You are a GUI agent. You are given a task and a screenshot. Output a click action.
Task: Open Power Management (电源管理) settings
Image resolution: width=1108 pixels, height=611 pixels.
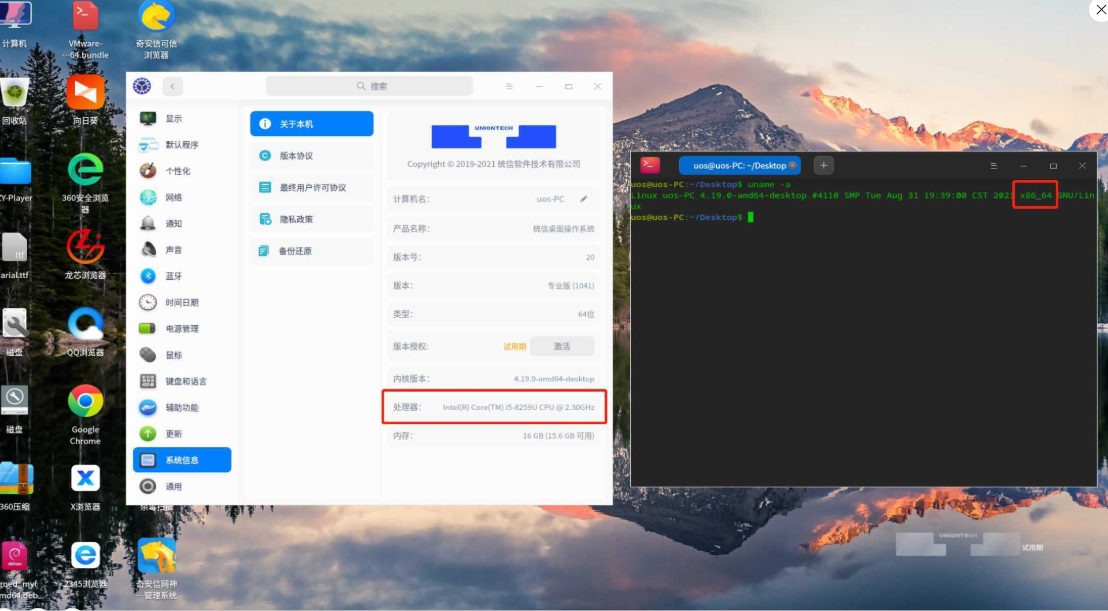point(182,328)
